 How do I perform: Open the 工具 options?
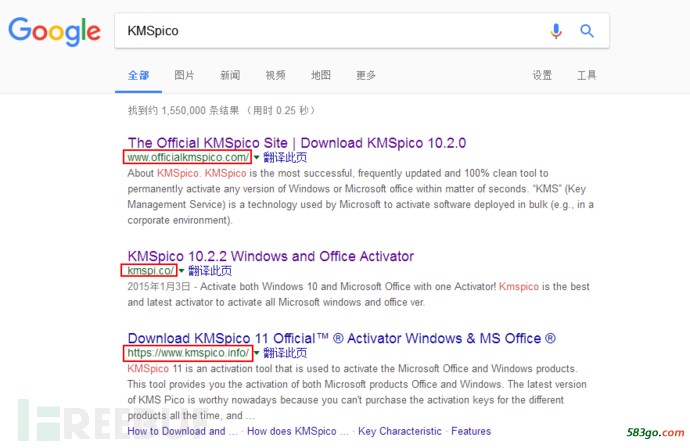tap(587, 75)
